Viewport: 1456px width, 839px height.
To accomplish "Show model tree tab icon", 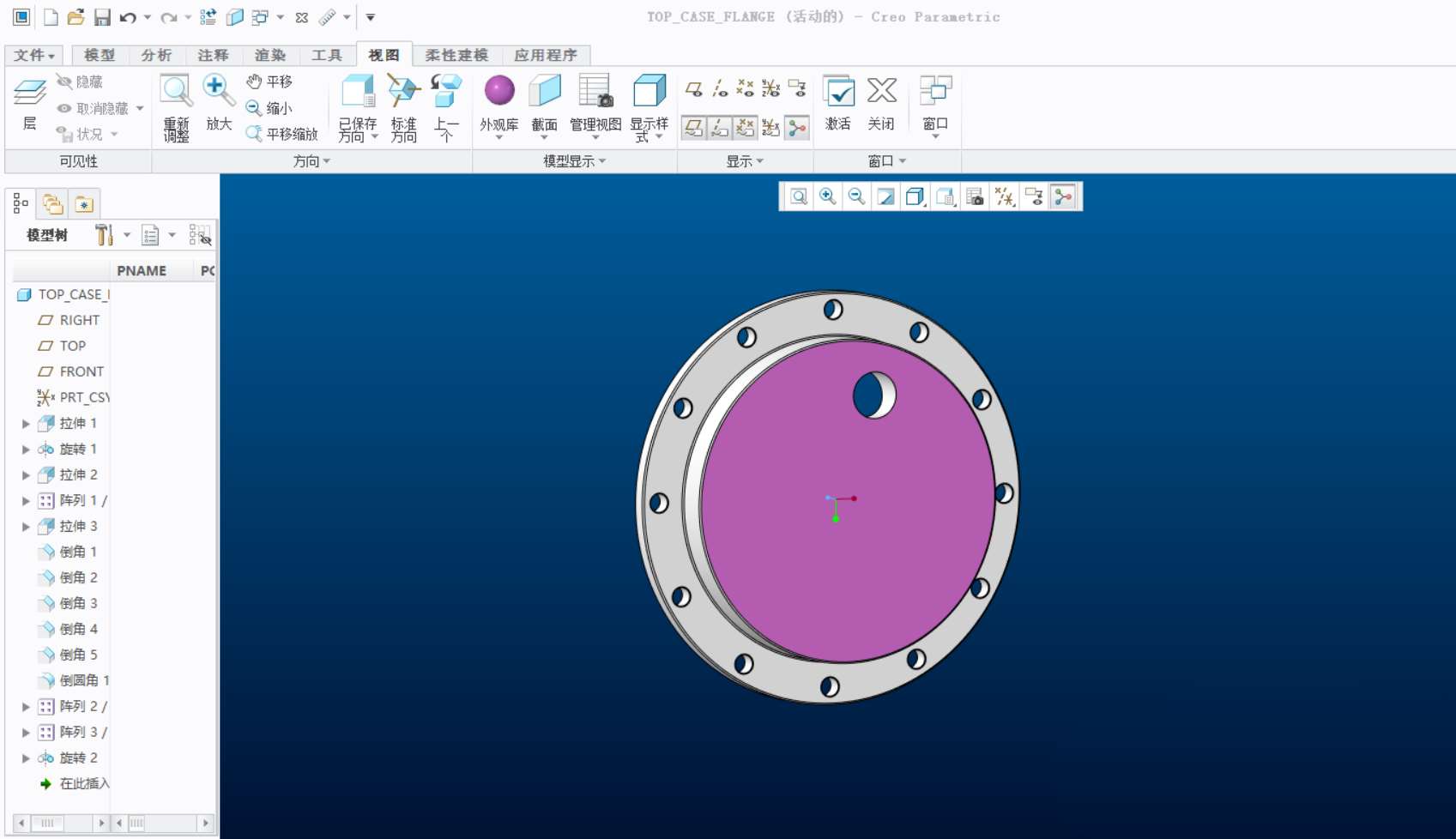I will pyautogui.click(x=21, y=203).
